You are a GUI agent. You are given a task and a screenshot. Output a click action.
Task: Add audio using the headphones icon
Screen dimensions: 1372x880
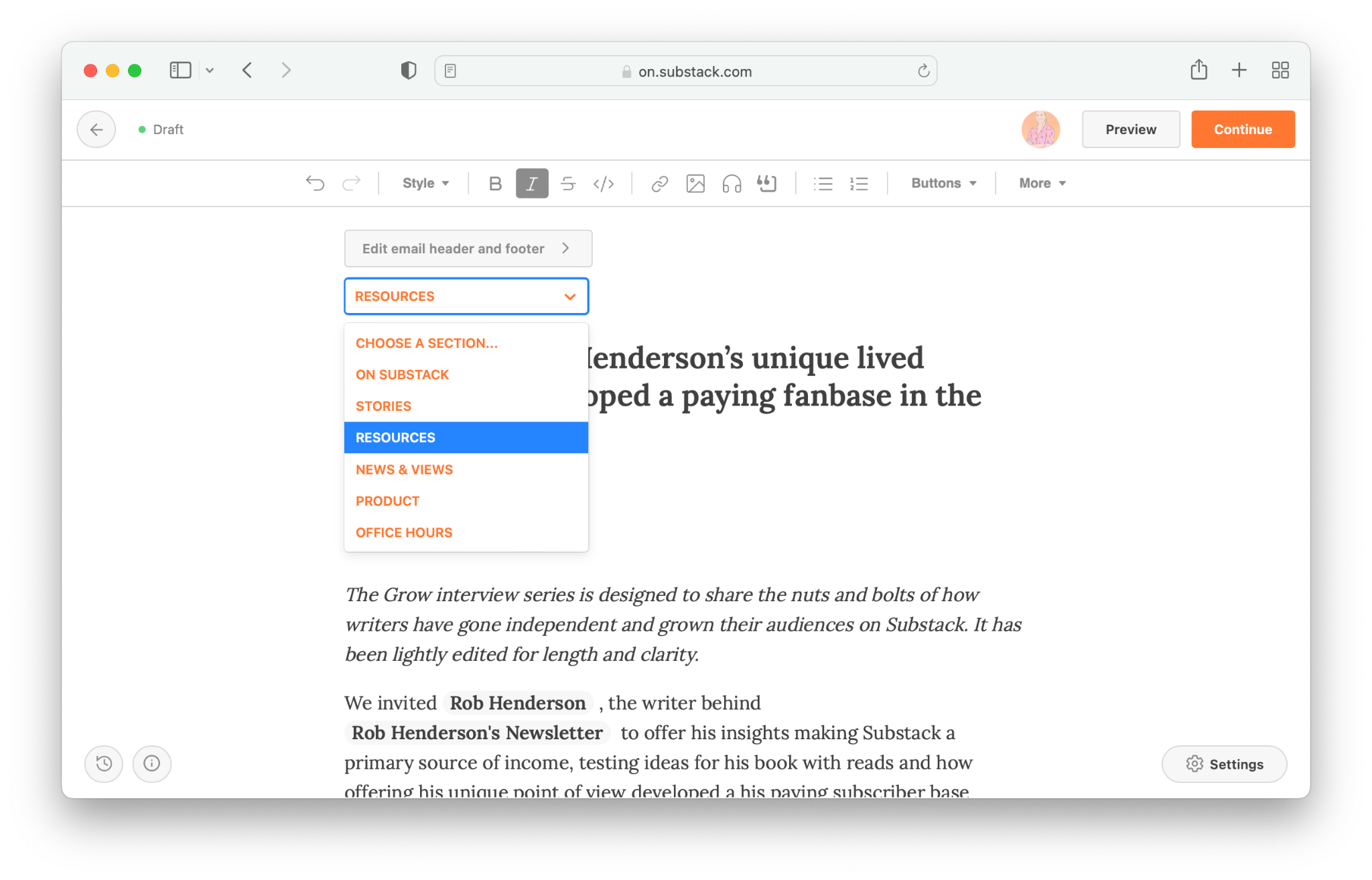click(731, 183)
